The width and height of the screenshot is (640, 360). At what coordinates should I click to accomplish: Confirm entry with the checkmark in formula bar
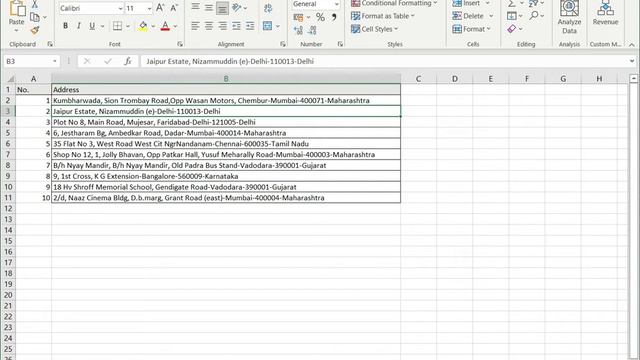tap(108, 61)
